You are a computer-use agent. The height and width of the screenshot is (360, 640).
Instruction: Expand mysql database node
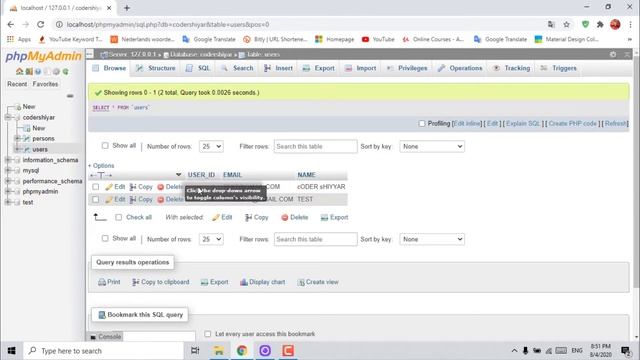[x=8, y=171]
